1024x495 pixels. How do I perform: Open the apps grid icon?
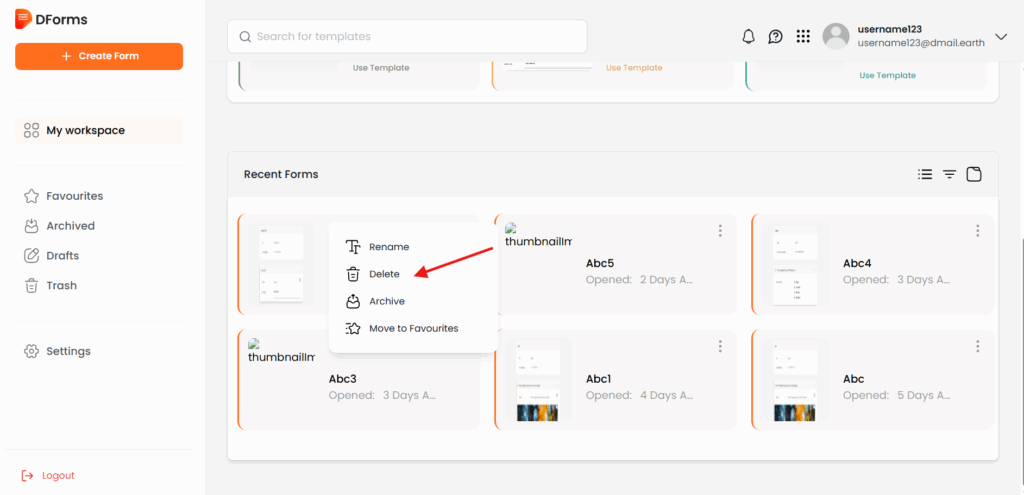coord(802,37)
